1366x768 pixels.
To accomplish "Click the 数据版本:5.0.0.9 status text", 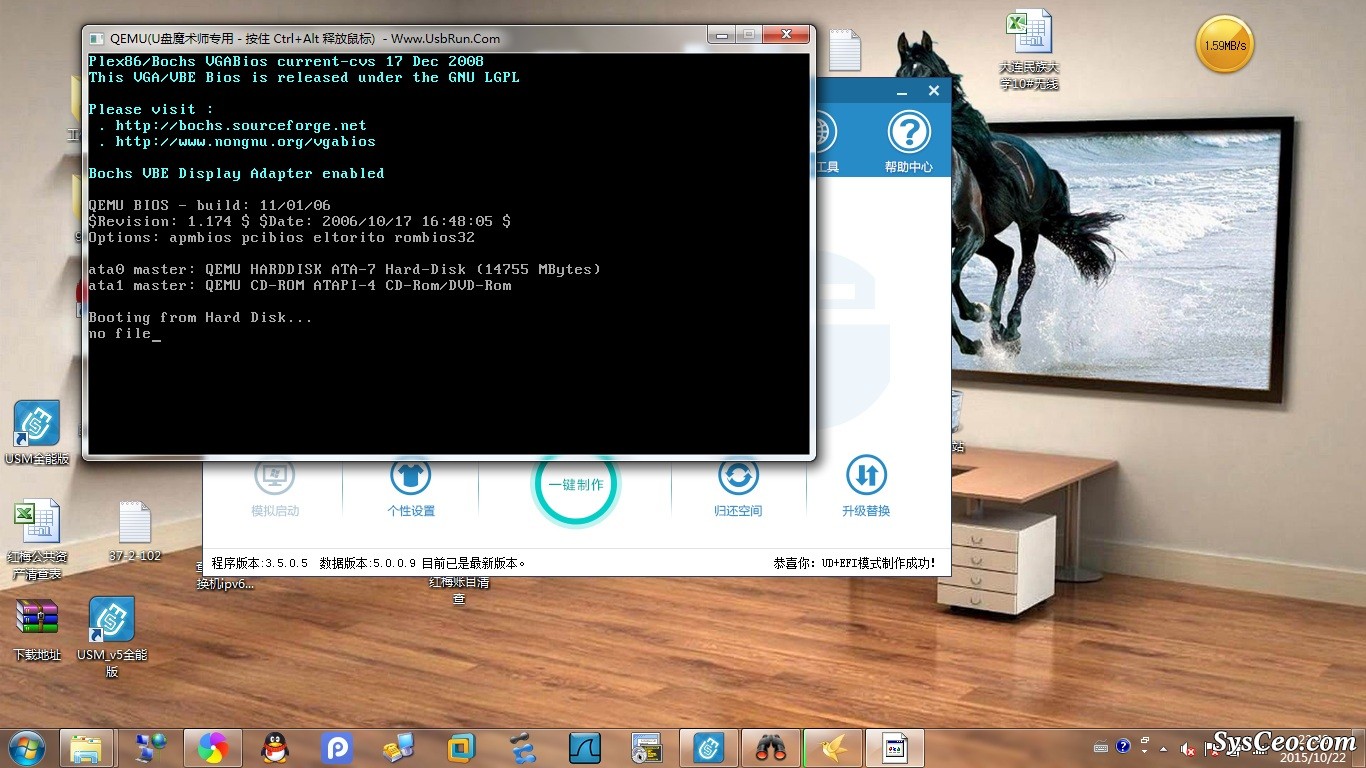I will pyautogui.click(x=367, y=563).
